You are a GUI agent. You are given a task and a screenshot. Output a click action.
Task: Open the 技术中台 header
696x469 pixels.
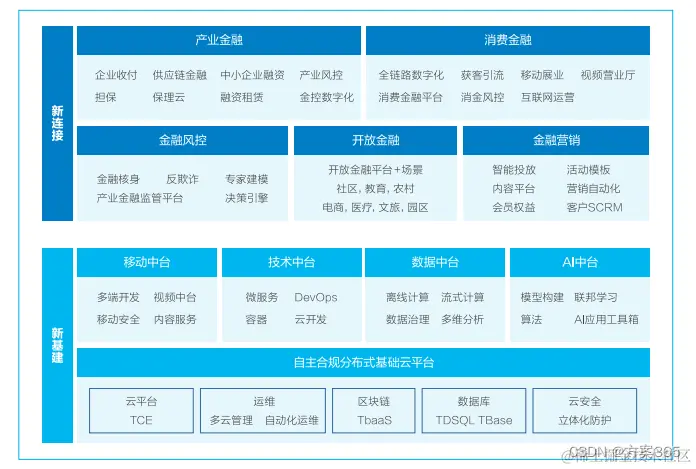[292, 262]
